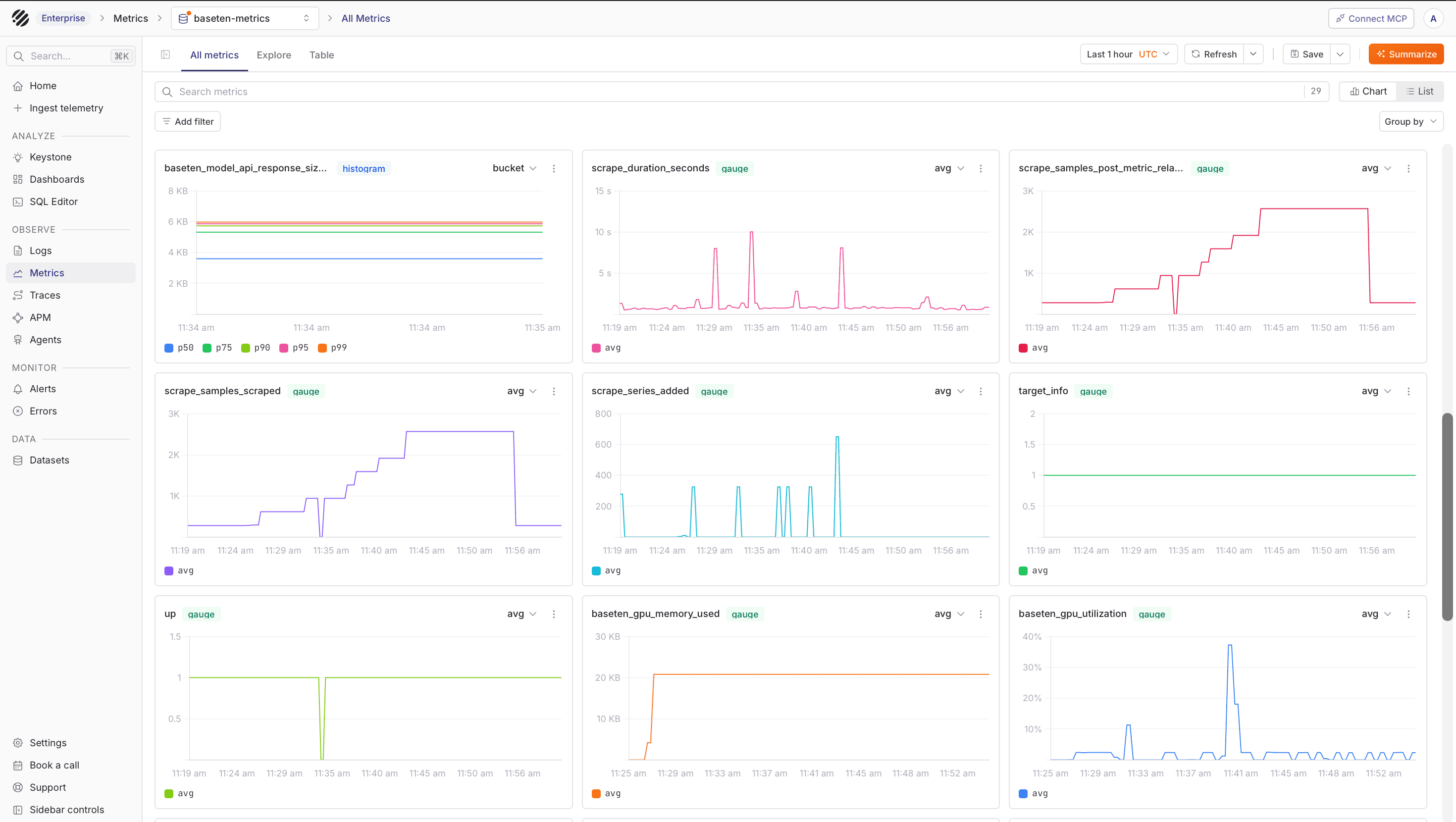Open avg dropdown on scrape_samples_scraped chart
This screenshot has width=1456, height=822.
(x=521, y=391)
